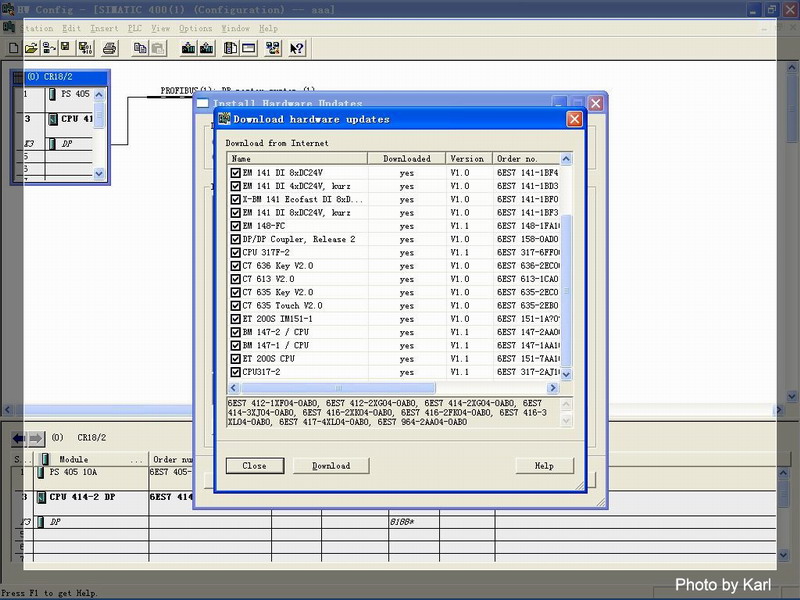This screenshot has height=600, width=800.
Task: Sort by the Version column header
Action: (469, 159)
